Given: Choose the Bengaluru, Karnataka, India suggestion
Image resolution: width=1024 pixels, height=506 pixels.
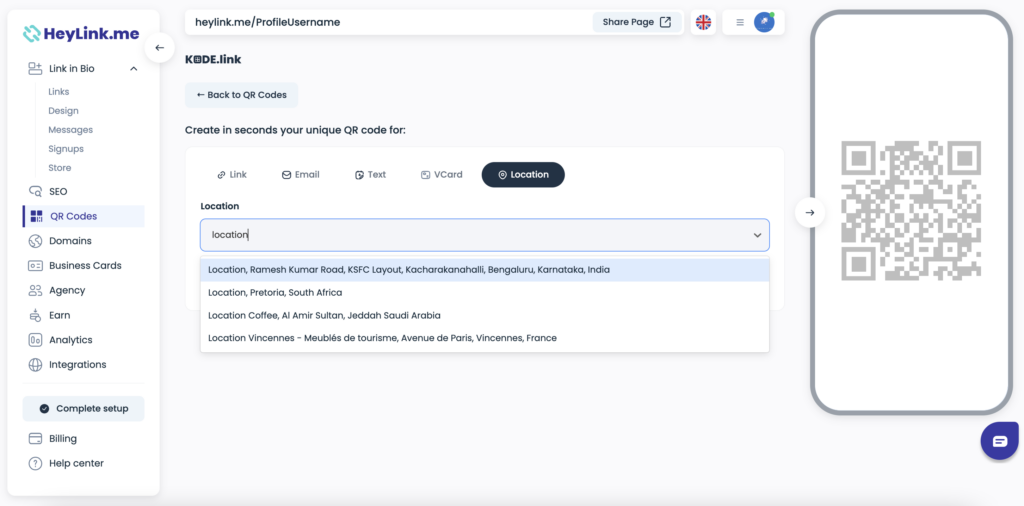Looking at the screenshot, I should (x=485, y=270).
